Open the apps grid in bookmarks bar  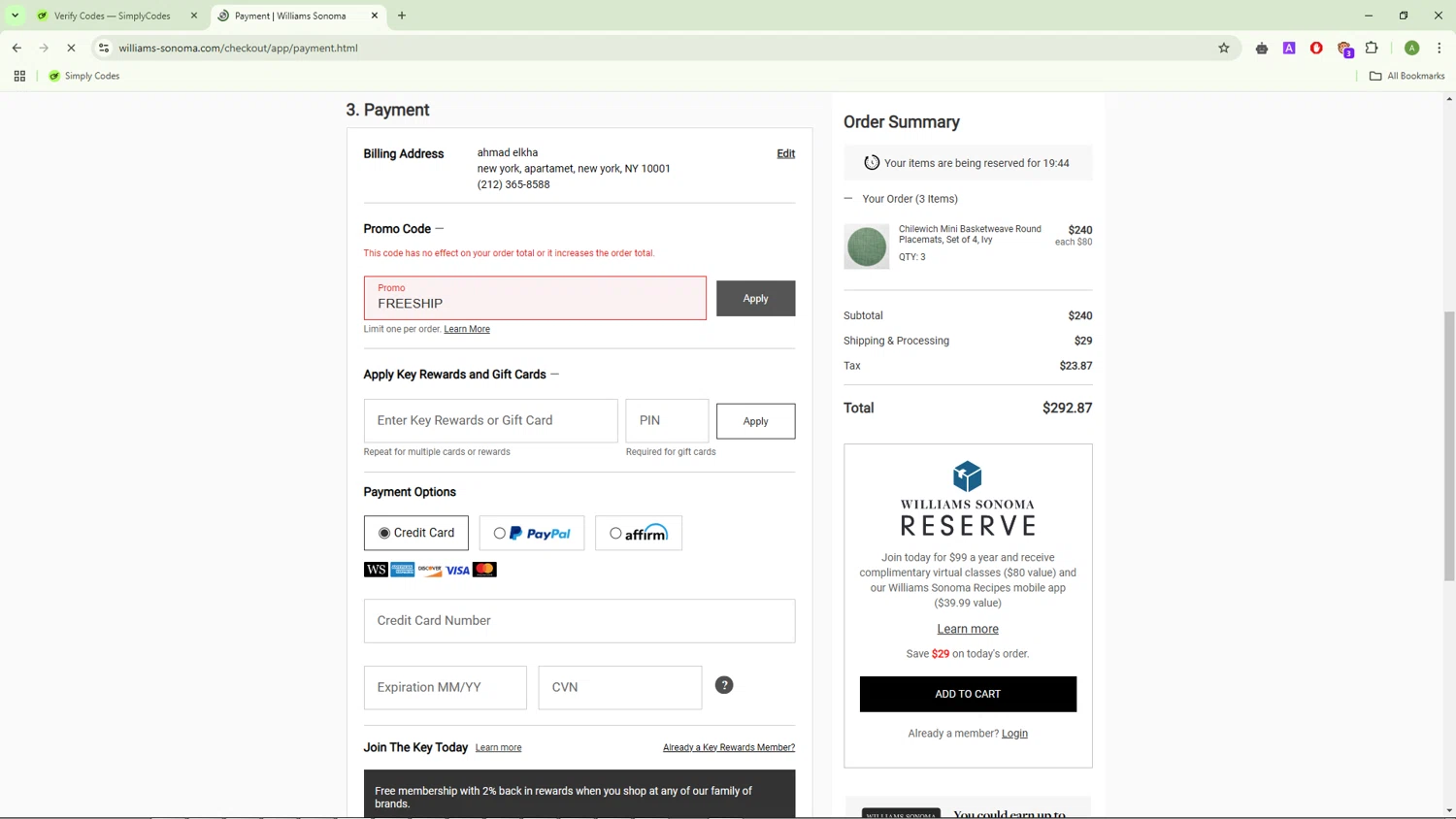[19, 76]
